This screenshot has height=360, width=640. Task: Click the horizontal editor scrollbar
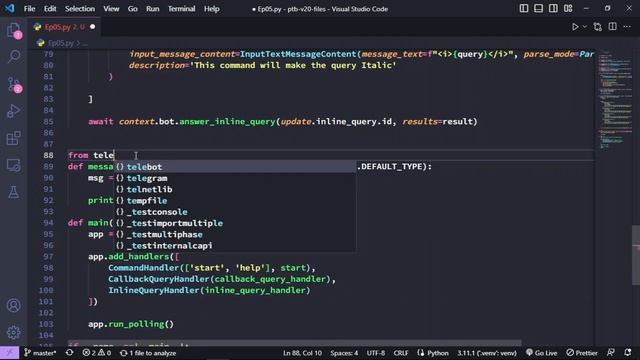coord(294,343)
